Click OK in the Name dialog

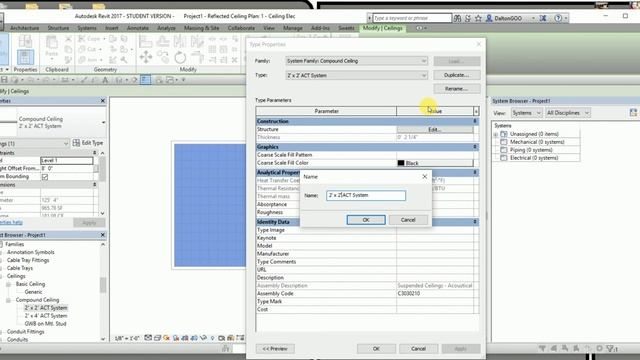click(366, 220)
